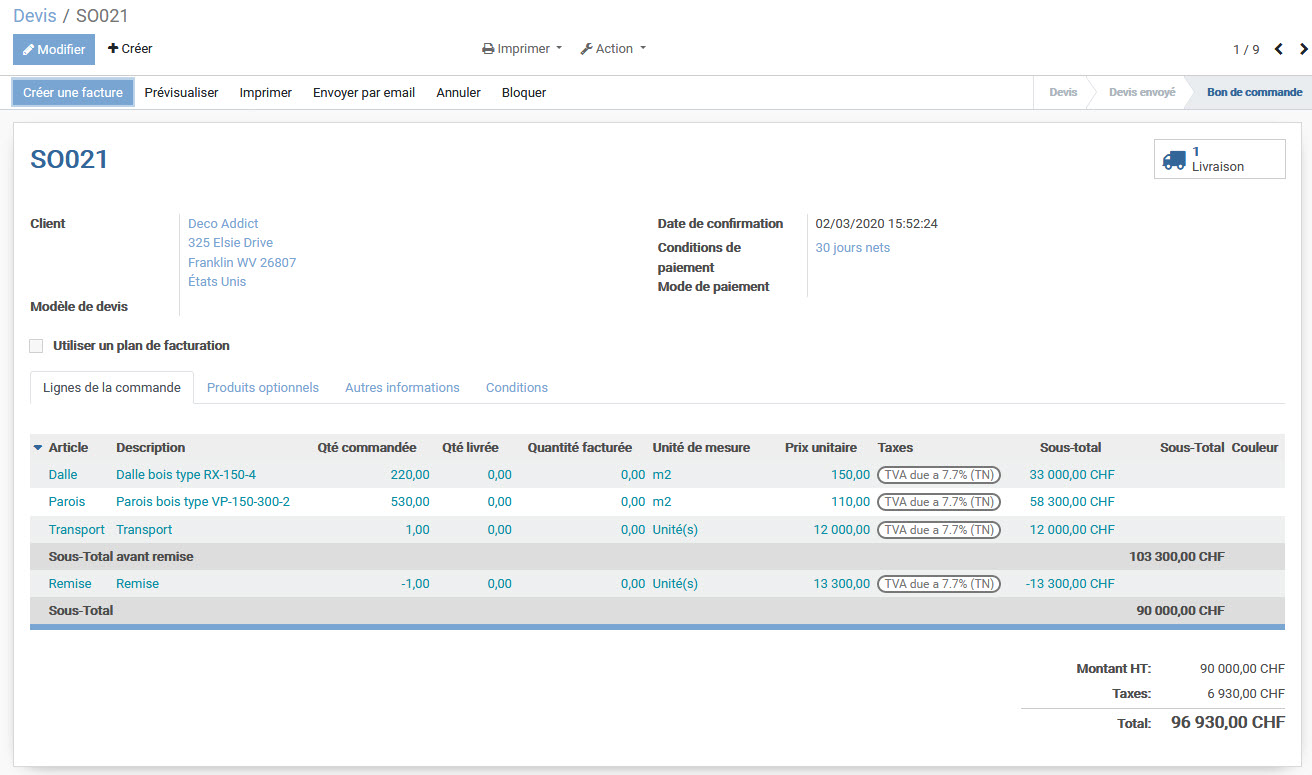This screenshot has height=775, width=1312.
Task: Open the Autres informations tab
Action: coord(402,388)
